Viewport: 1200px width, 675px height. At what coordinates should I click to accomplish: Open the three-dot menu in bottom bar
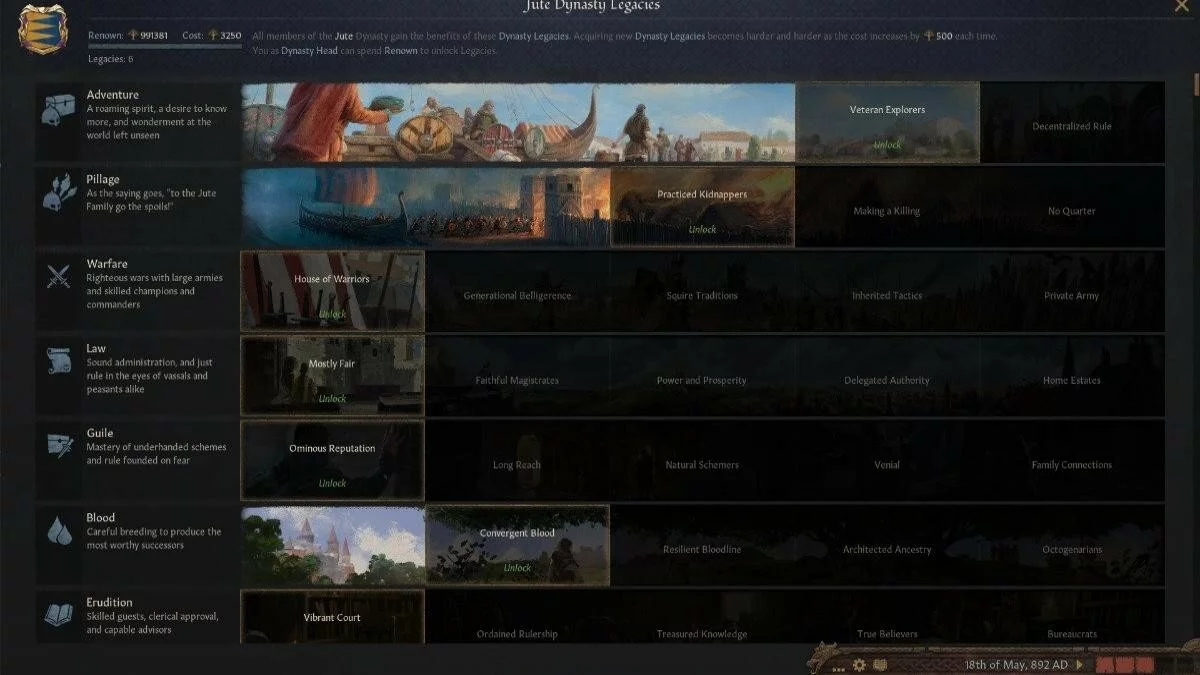click(838, 667)
